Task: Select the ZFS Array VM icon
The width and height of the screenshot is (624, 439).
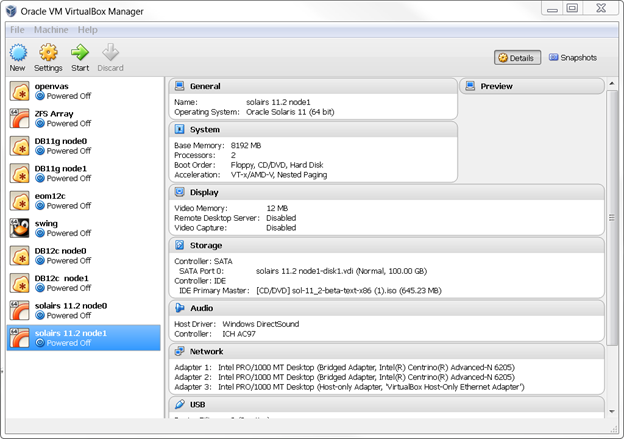Action: pos(20,119)
